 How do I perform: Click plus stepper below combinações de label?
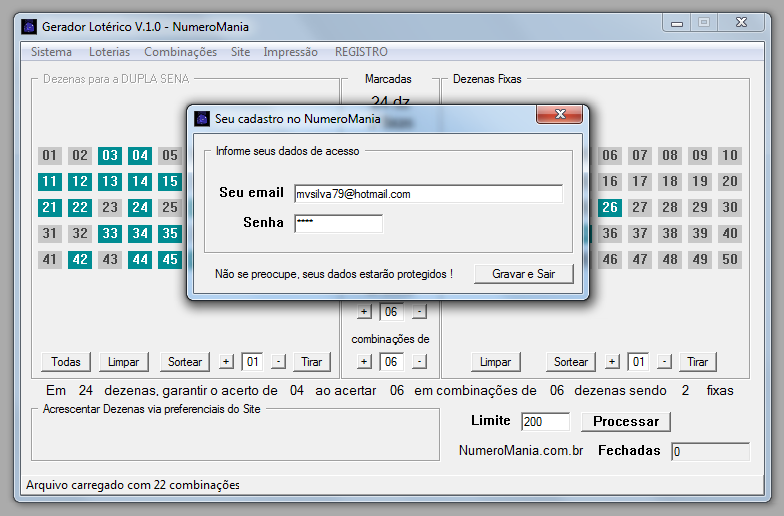coord(364,362)
